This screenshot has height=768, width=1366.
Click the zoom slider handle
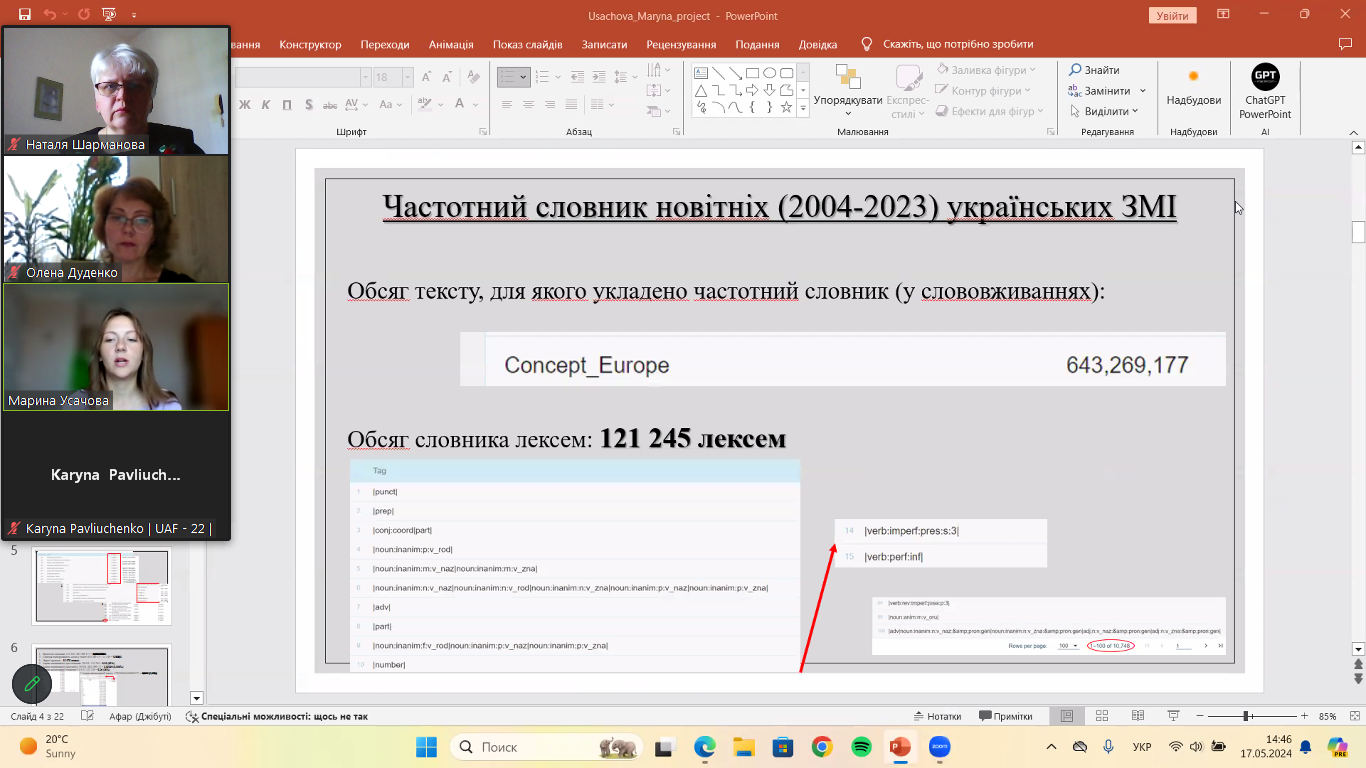coord(1247,716)
